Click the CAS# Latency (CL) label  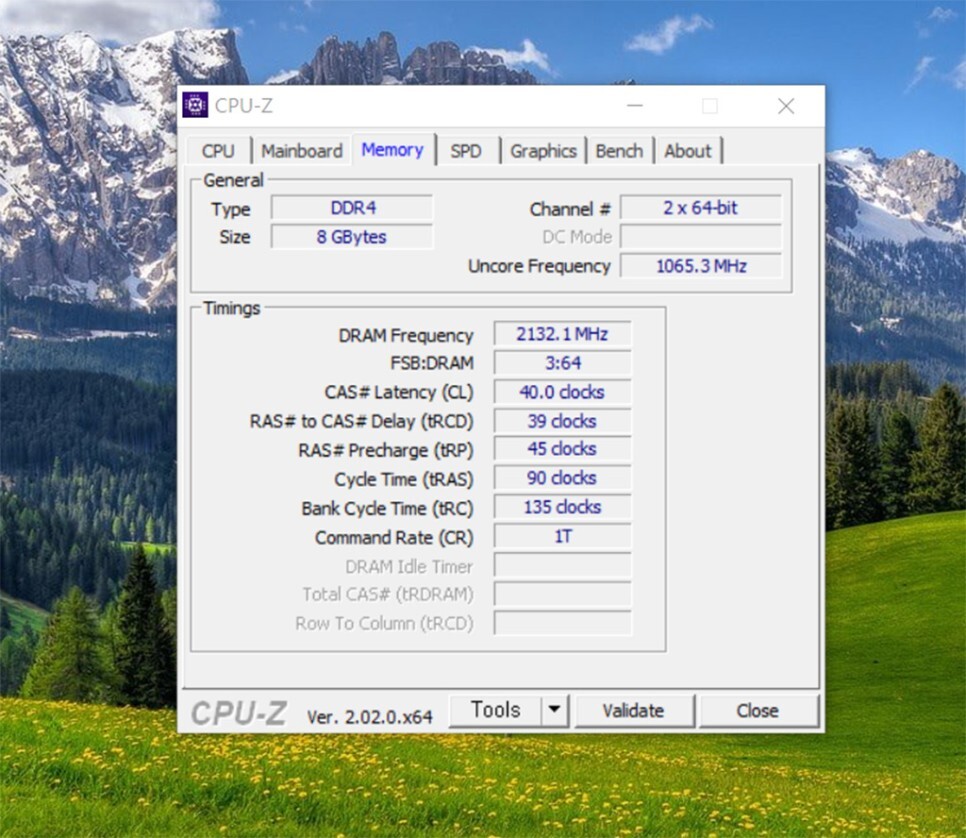pos(399,393)
